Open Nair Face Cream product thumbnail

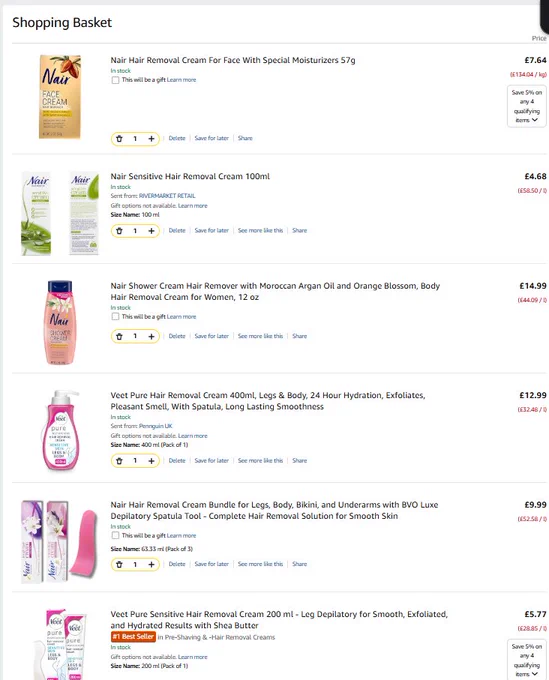point(60,97)
